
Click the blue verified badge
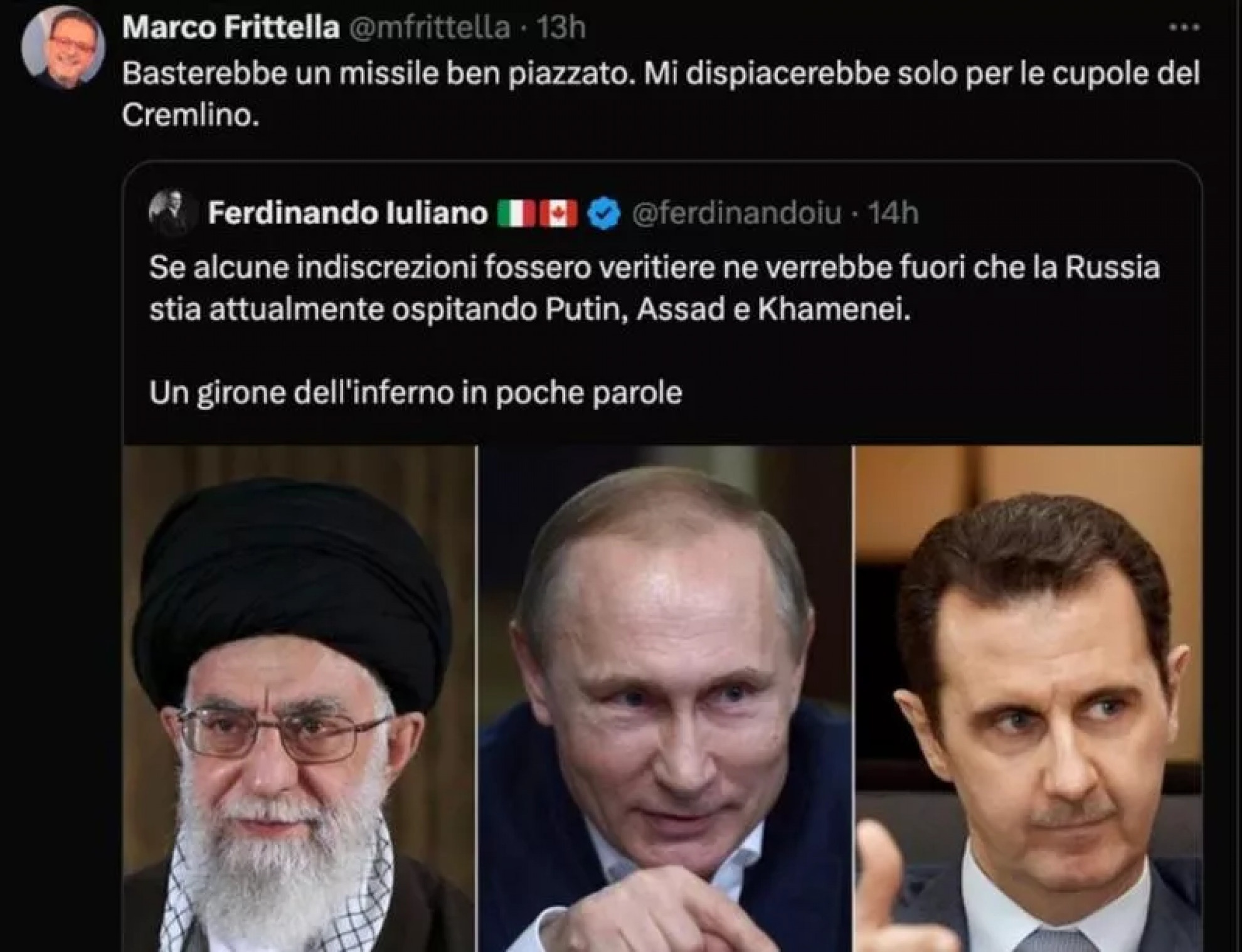(x=604, y=213)
